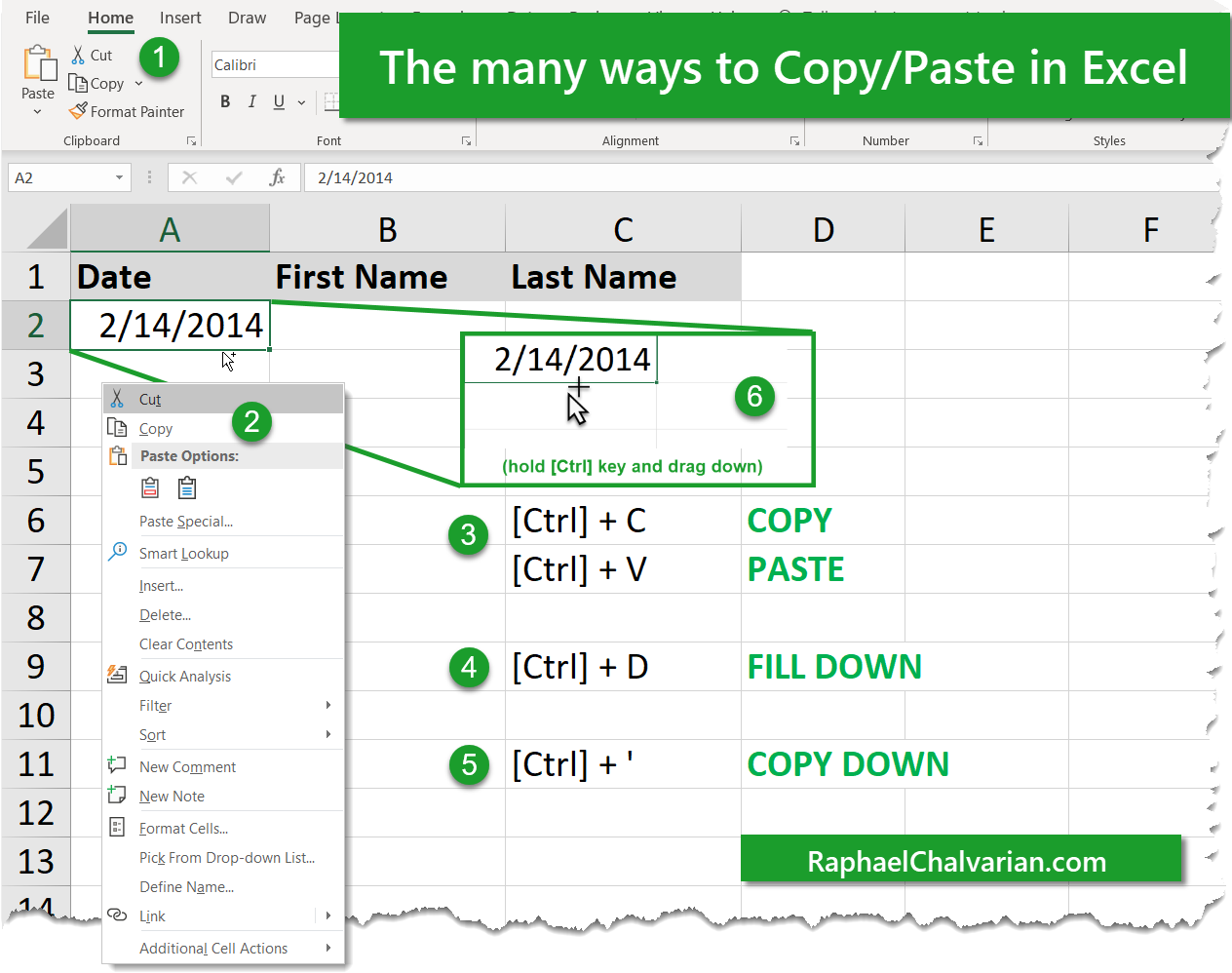This screenshot has height=973, width=1232.
Task: Open the Font group dialog launcher
Action: click(x=466, y=141)
